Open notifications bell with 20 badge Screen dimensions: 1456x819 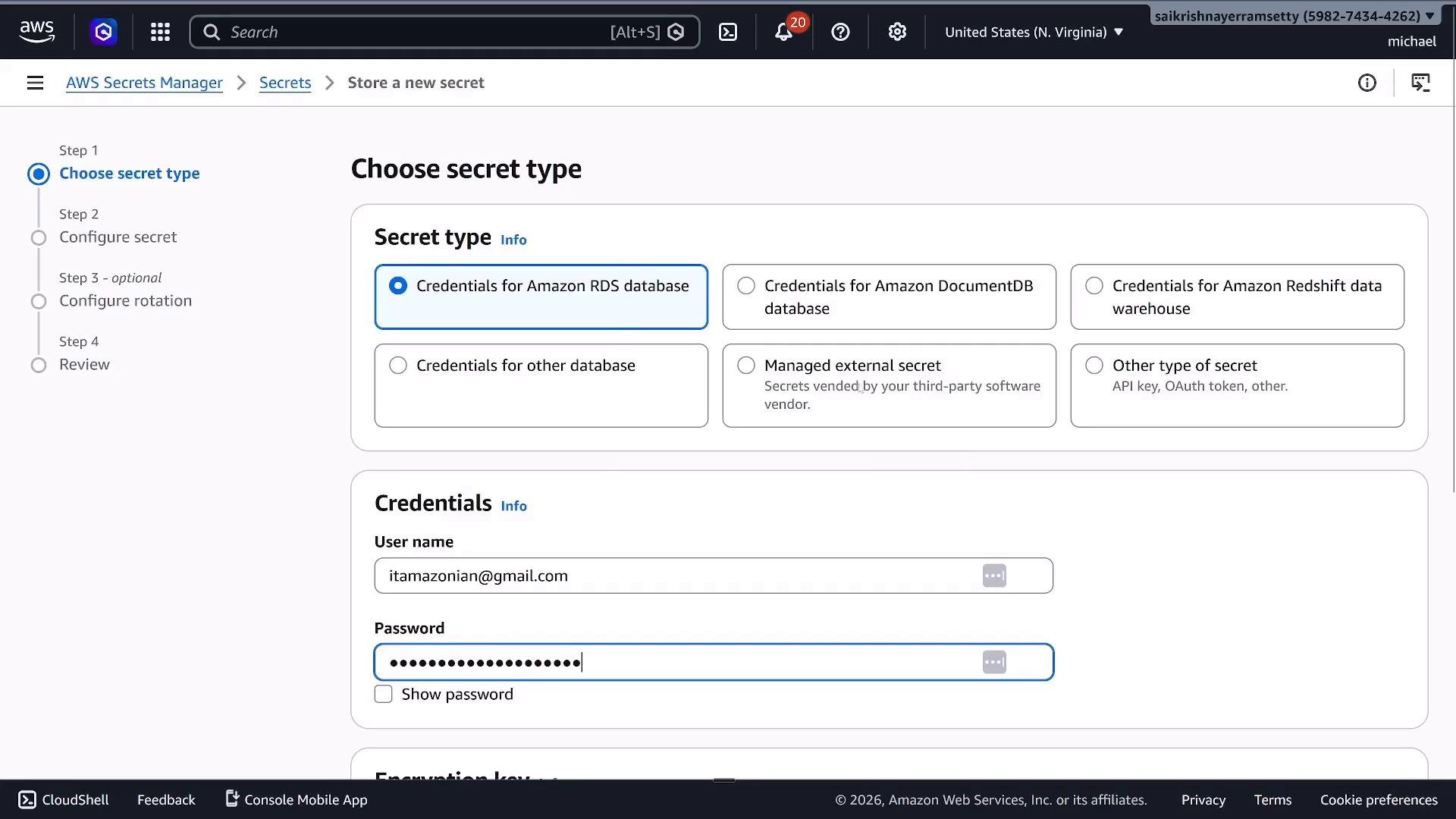[784, 32]
